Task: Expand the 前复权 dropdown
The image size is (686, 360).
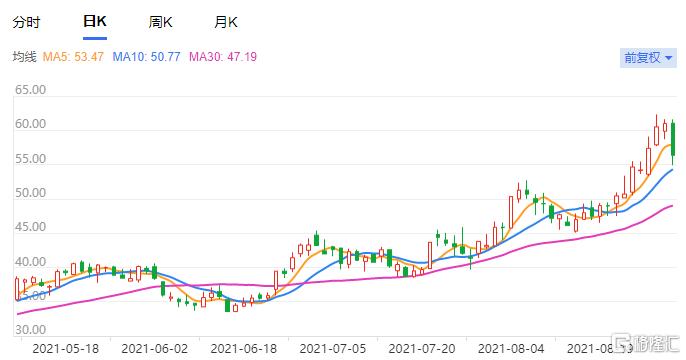Action: (648, 58)
